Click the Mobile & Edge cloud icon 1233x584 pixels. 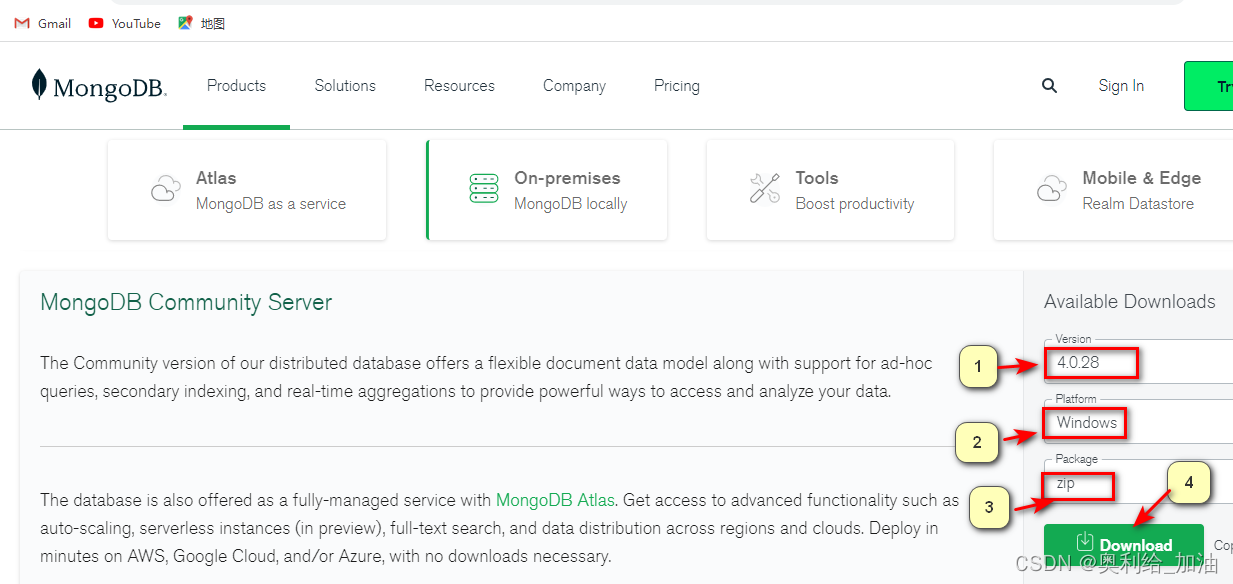(x=1052, y=189)
